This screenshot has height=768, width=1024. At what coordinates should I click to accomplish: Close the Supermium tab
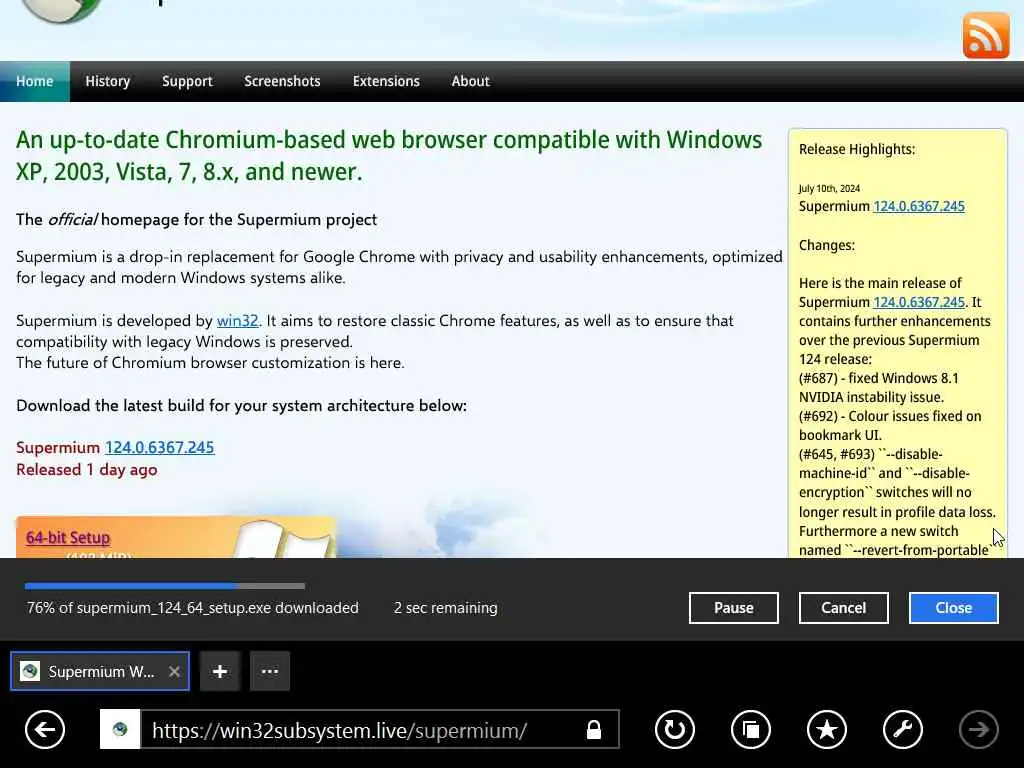click(174, 671)
